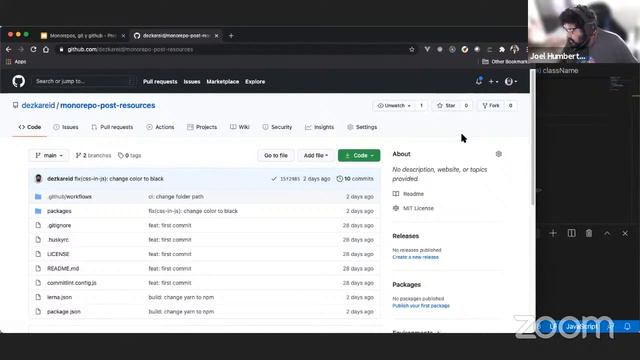Switch to the Code repository tab

click(29, 127)
